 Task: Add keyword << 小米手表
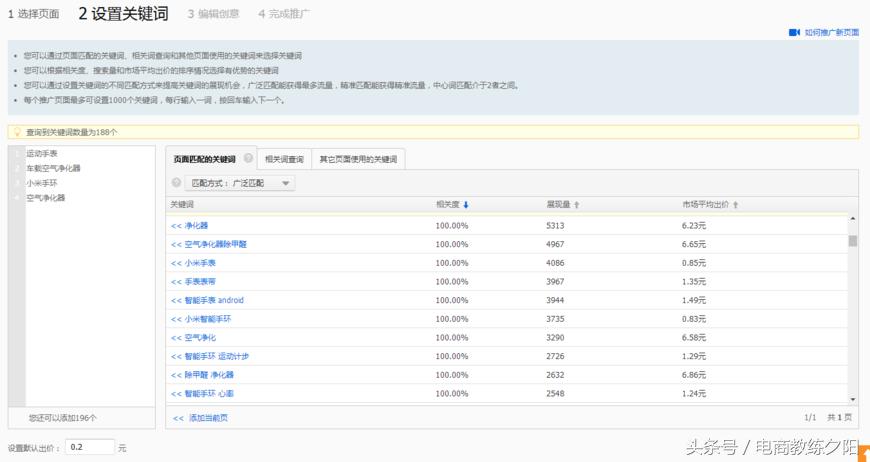coord(193,263)
